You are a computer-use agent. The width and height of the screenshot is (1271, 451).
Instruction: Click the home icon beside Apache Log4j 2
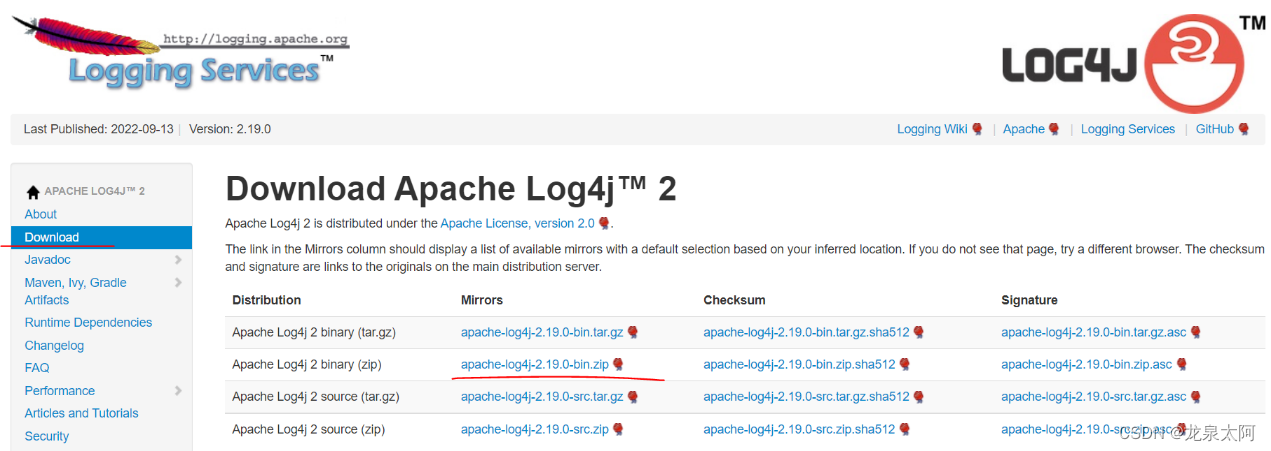(x=33, y=192)
